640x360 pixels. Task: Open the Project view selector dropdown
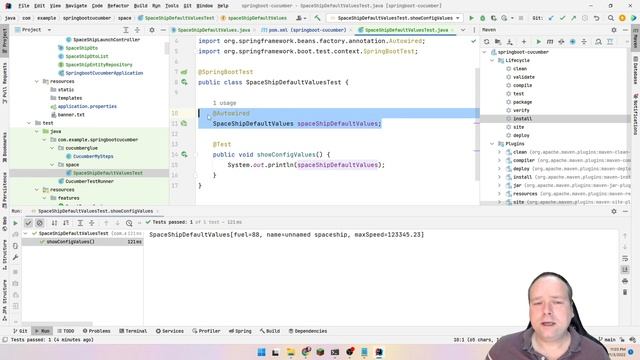pos(49,30)
